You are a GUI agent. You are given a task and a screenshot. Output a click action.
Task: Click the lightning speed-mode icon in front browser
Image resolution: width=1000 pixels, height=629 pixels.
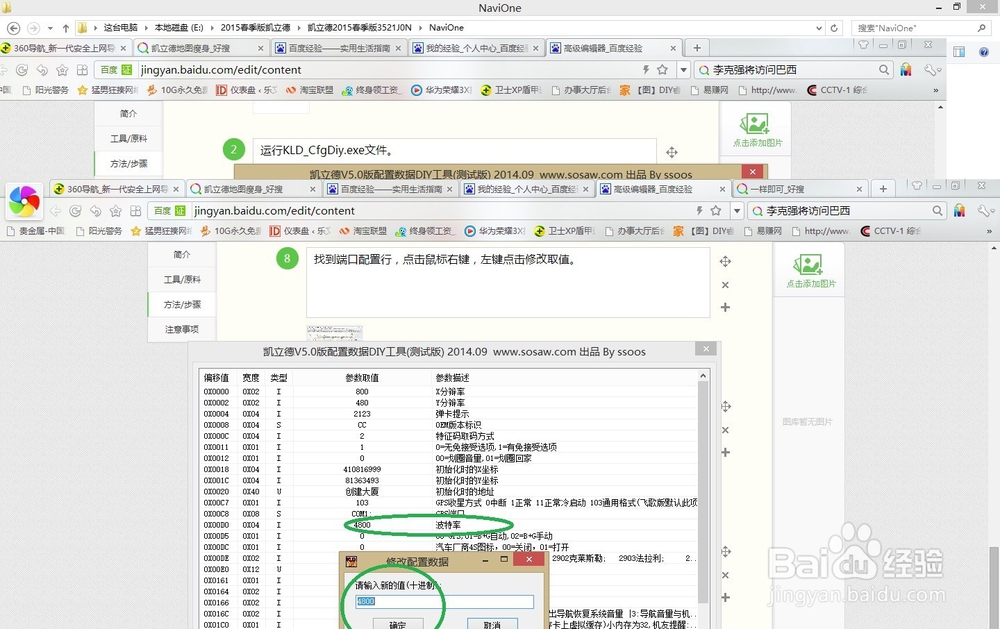tap(699, 211)
